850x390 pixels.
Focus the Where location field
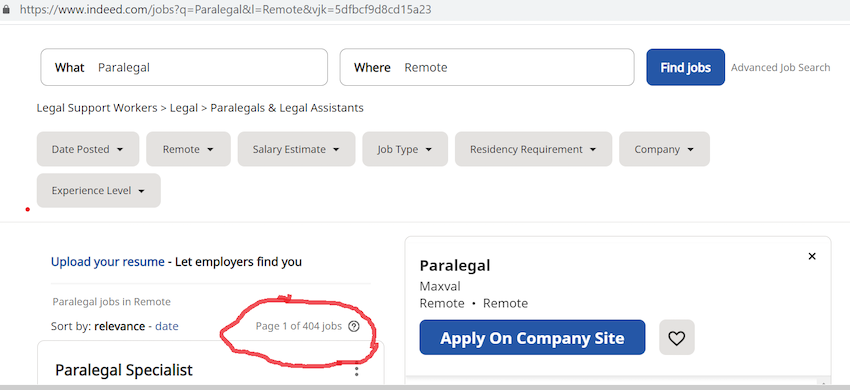coord(487,67)
